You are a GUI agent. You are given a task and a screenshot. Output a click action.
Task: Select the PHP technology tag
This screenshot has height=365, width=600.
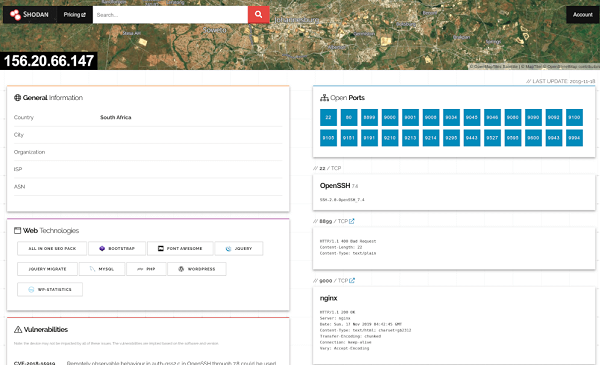pyautogui.click(x=146, y=269)
